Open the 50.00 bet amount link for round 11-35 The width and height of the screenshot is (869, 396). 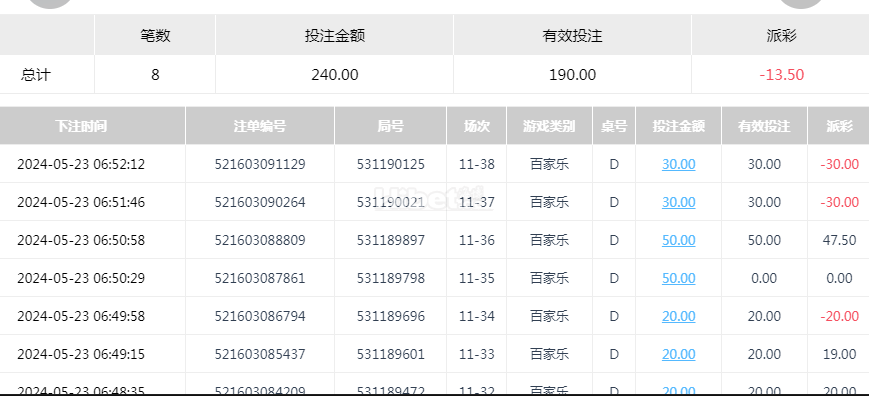(678, 278)
